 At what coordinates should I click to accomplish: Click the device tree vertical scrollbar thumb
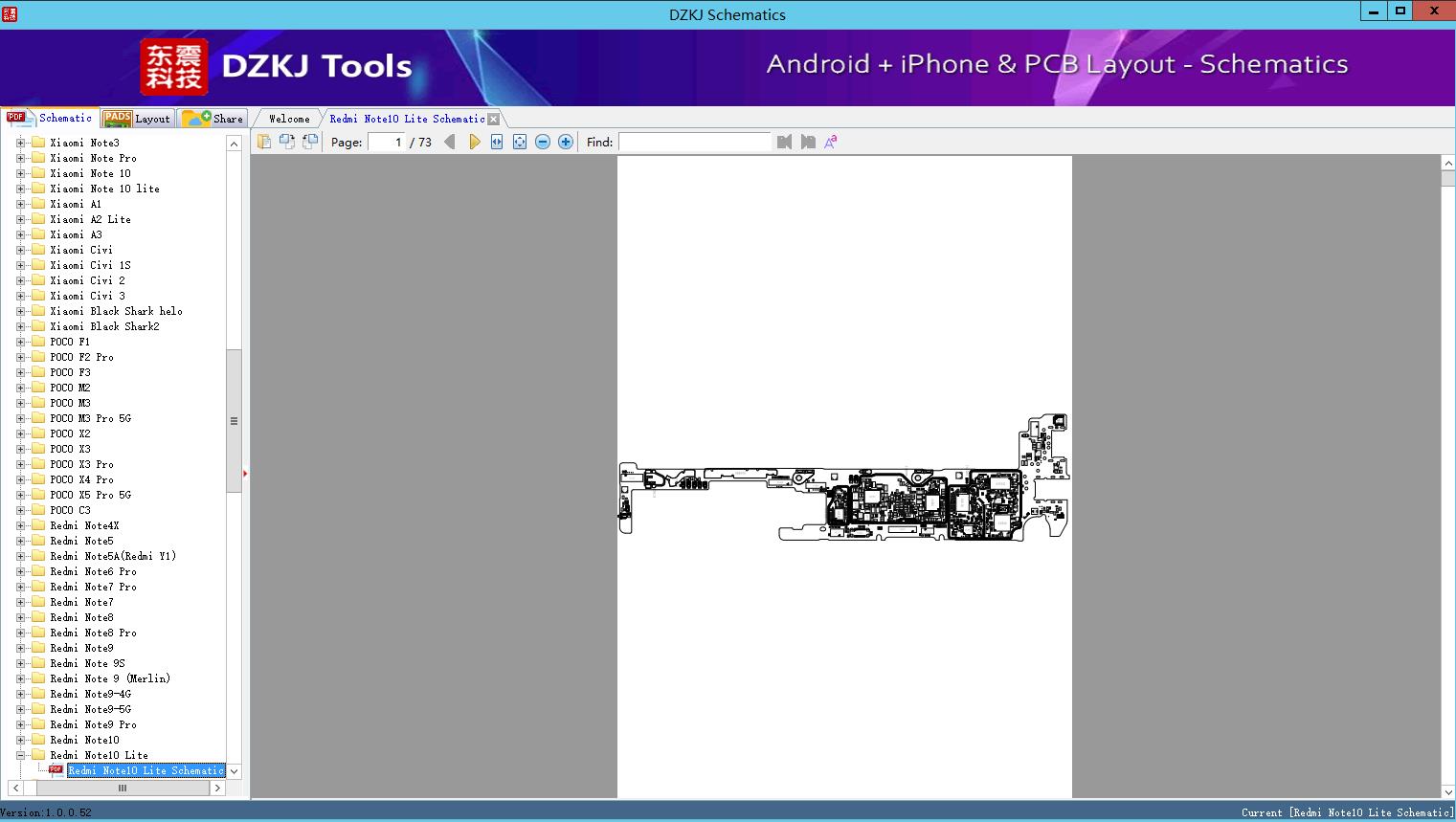click(x=234, y=421)
